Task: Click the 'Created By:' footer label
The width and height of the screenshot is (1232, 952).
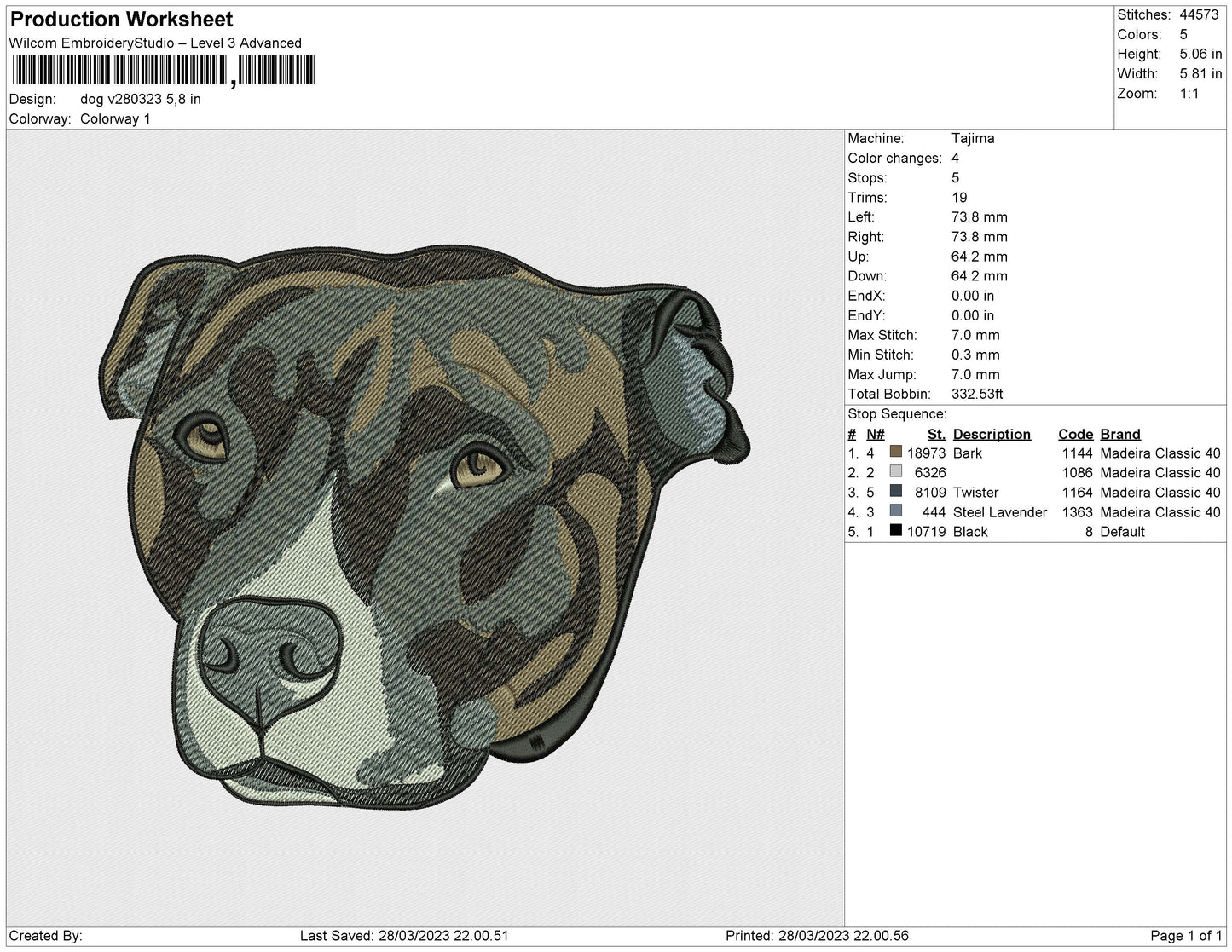Action: (x=45, y=936)
